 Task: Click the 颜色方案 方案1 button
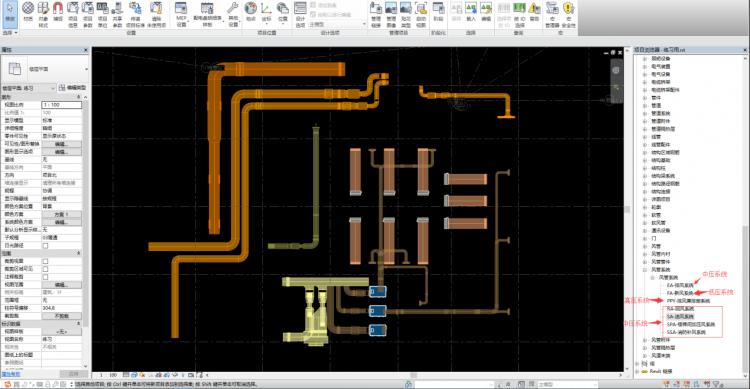(61, 214)
